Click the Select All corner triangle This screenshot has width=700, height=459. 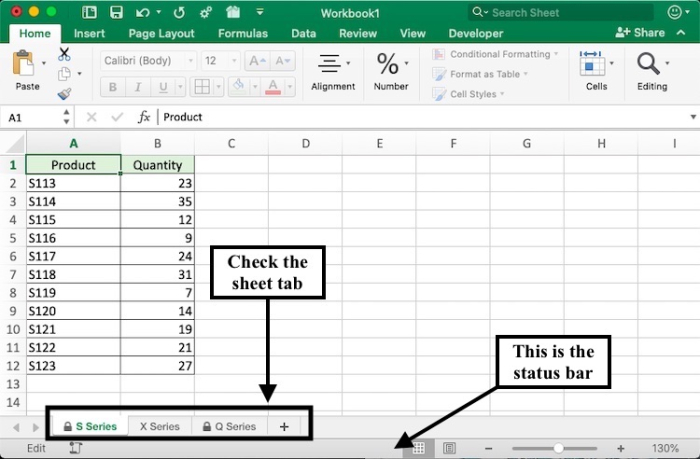click(x=15, y=144)
